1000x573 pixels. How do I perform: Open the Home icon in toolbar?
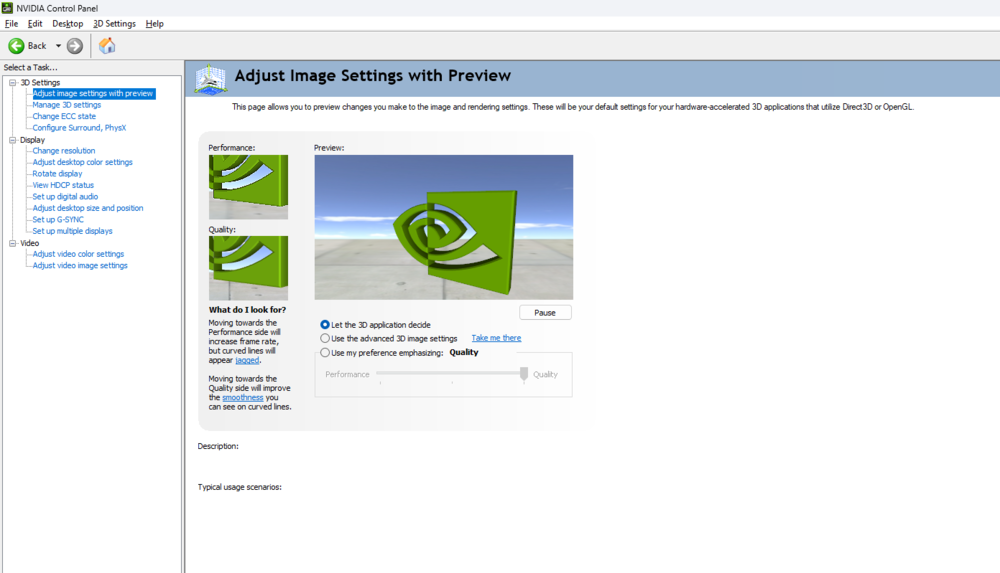pyautogui.click(x=107, y=45)
